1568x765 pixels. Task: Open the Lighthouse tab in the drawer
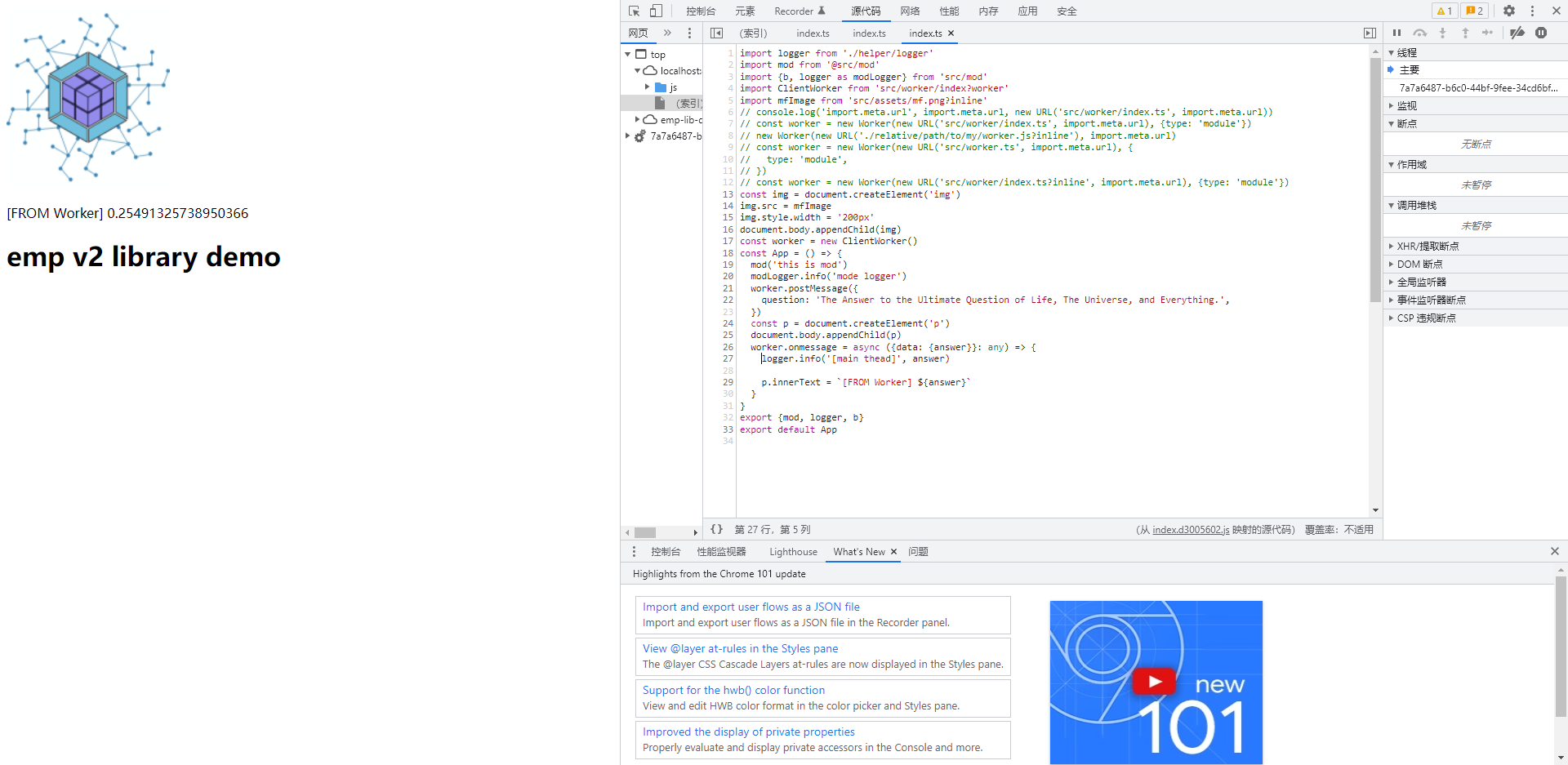pos(792,551)
